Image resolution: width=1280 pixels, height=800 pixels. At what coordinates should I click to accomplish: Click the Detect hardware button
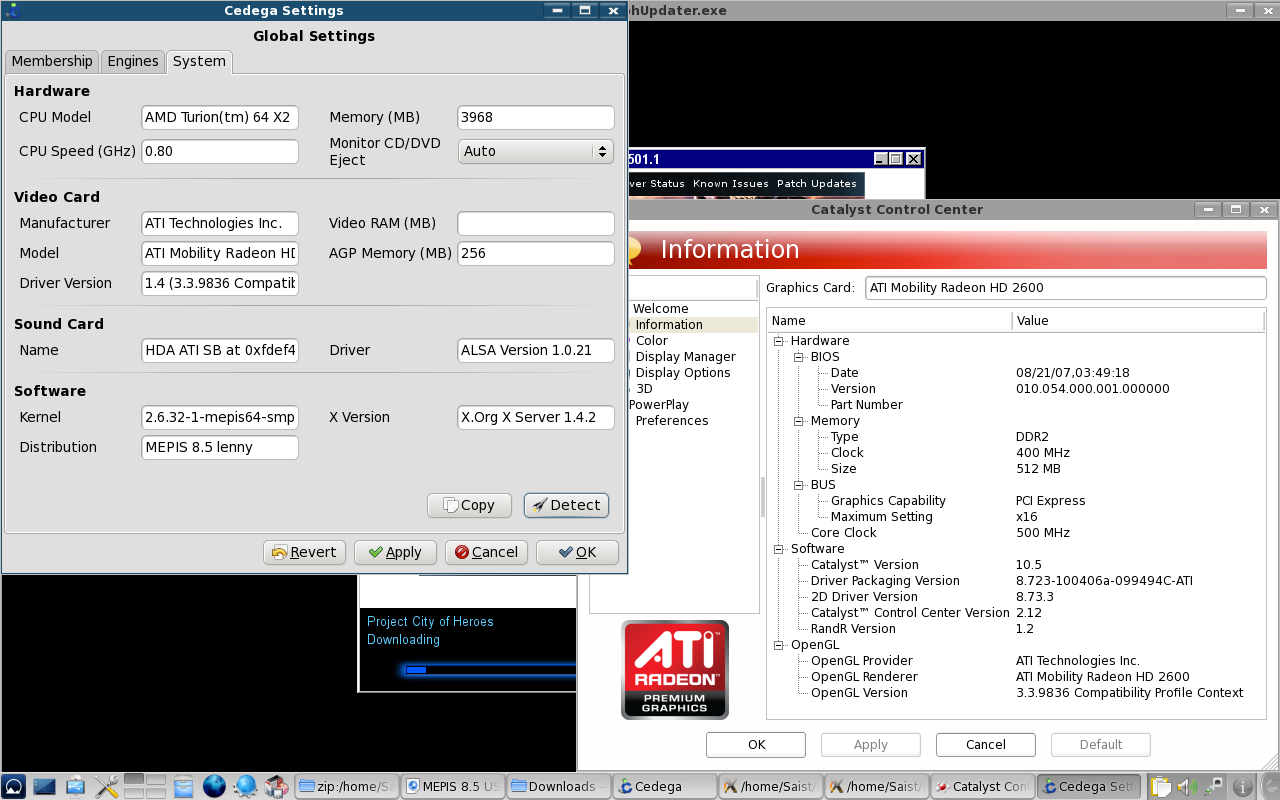pos(566,505)
